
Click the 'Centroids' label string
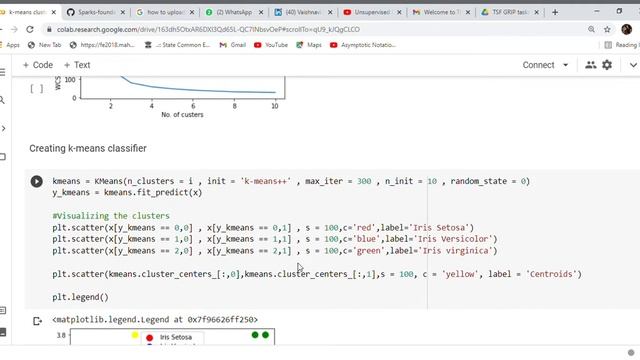click(551, 274)
